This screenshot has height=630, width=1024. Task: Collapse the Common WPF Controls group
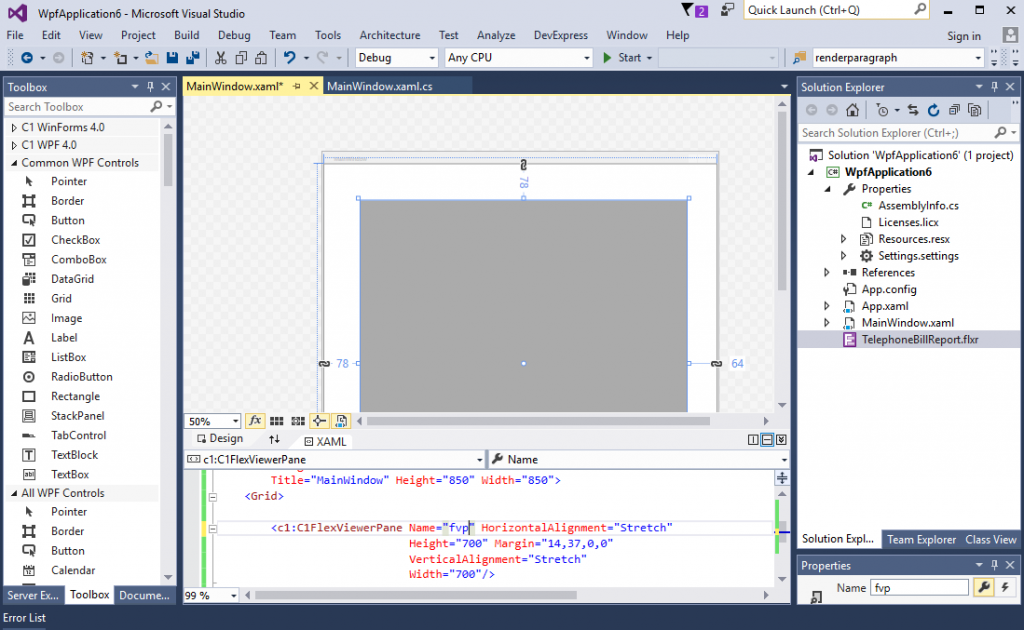[14, 163]
